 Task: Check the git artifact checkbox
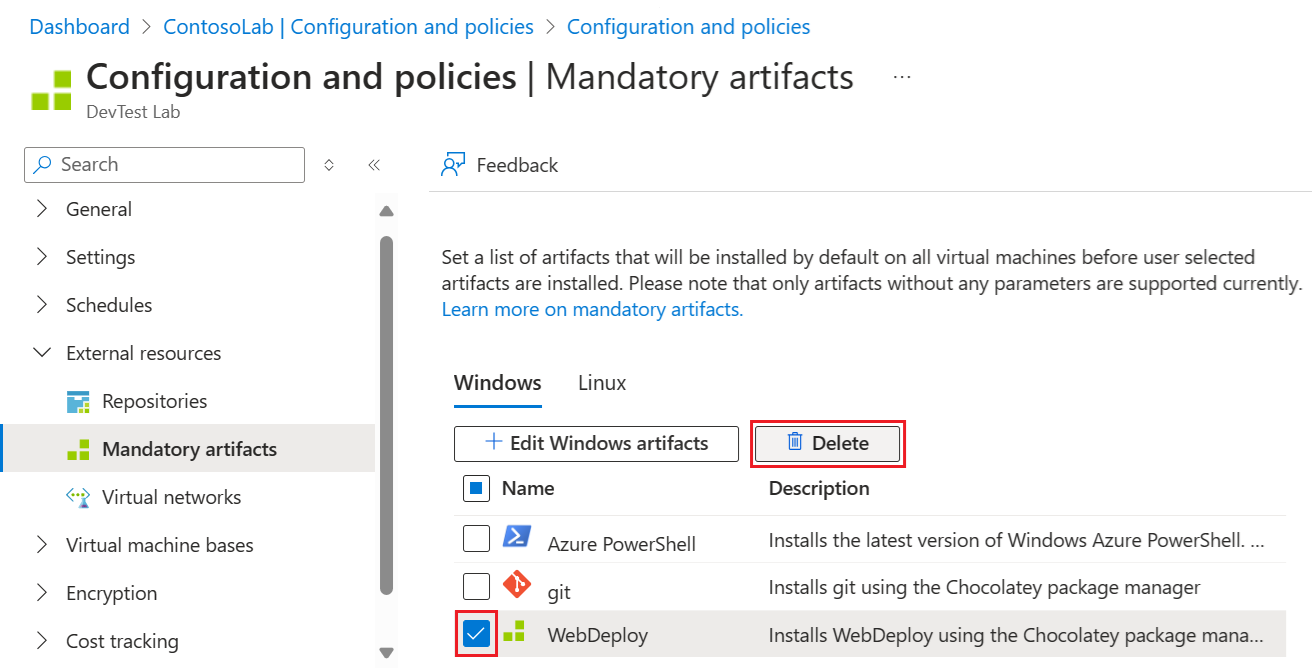click(477, 586)
